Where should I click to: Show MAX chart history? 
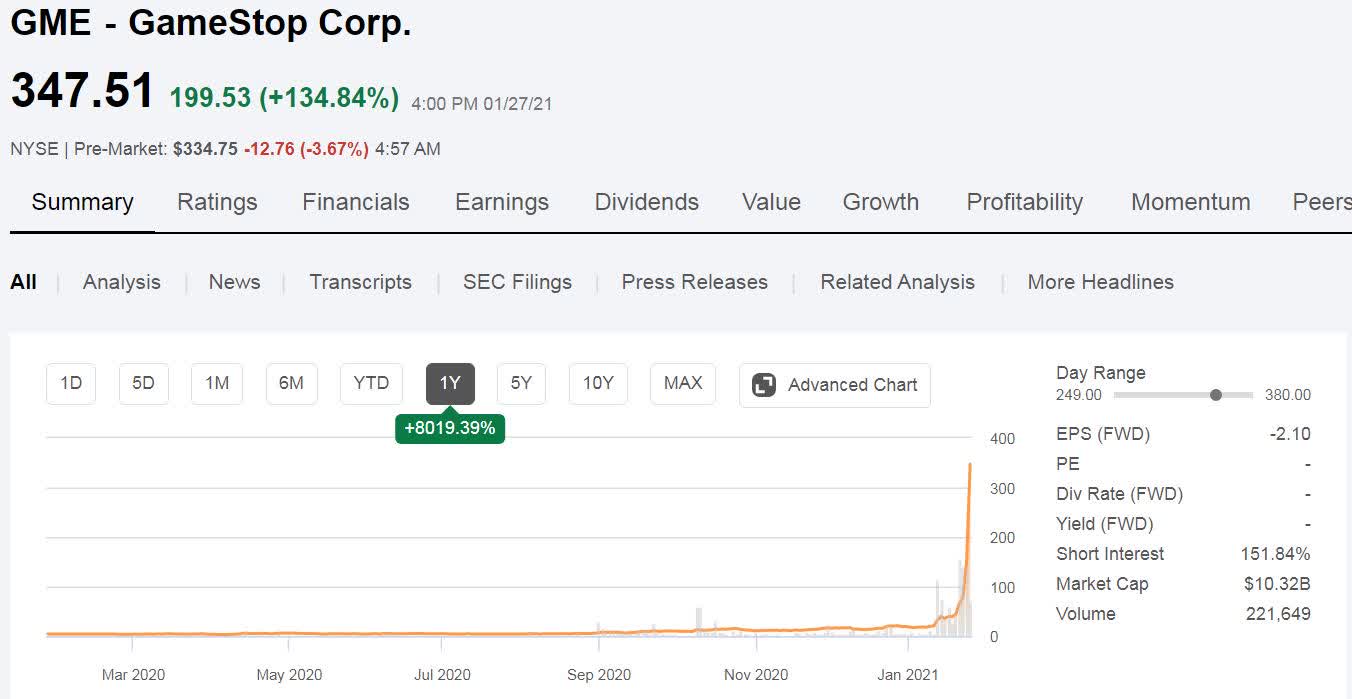pyautogui.click(x=683, y=384)
